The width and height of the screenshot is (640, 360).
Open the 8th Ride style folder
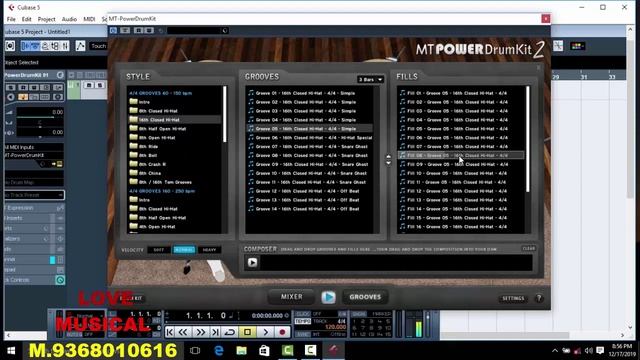149,146
